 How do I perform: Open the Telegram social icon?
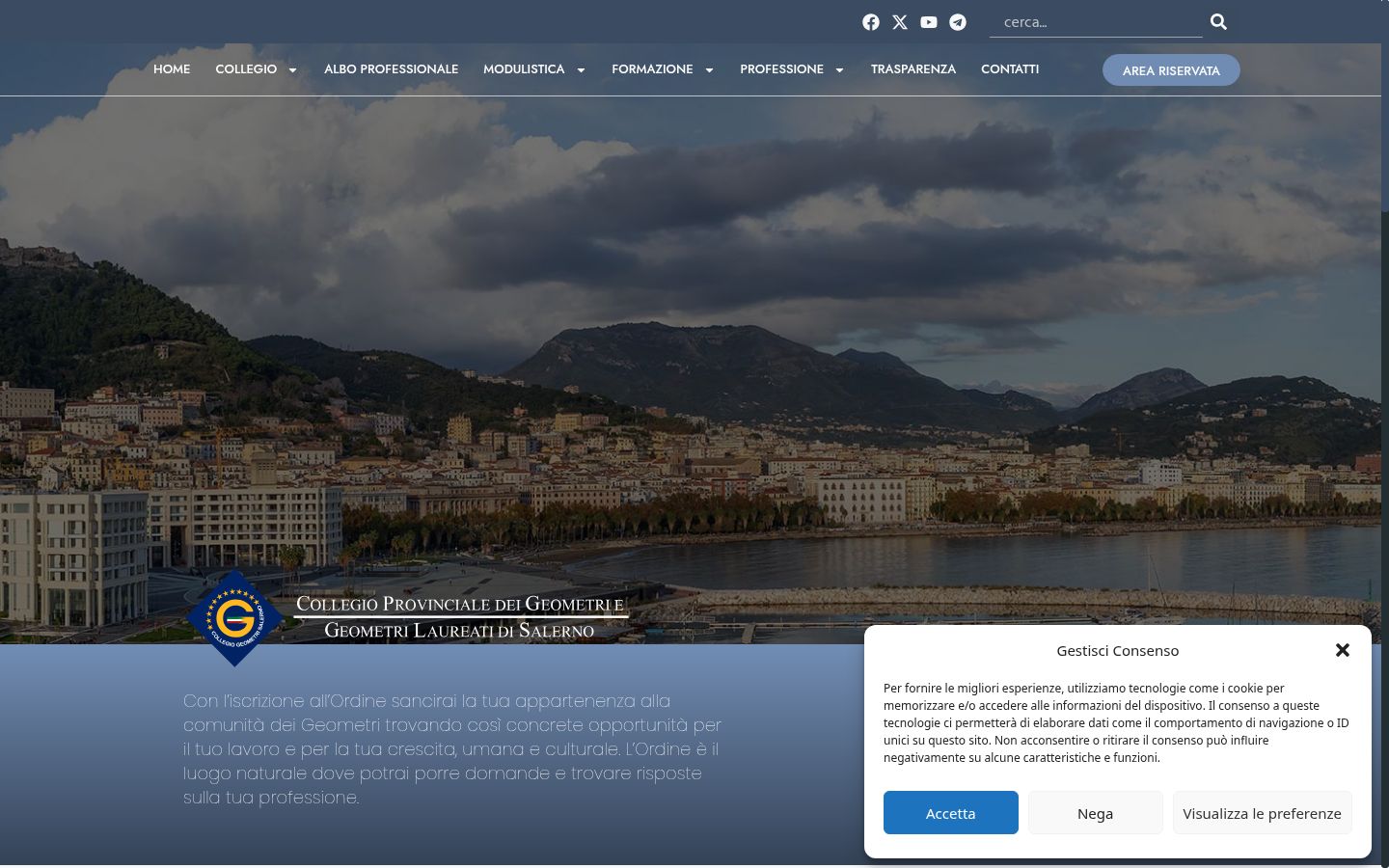[958, 22]
